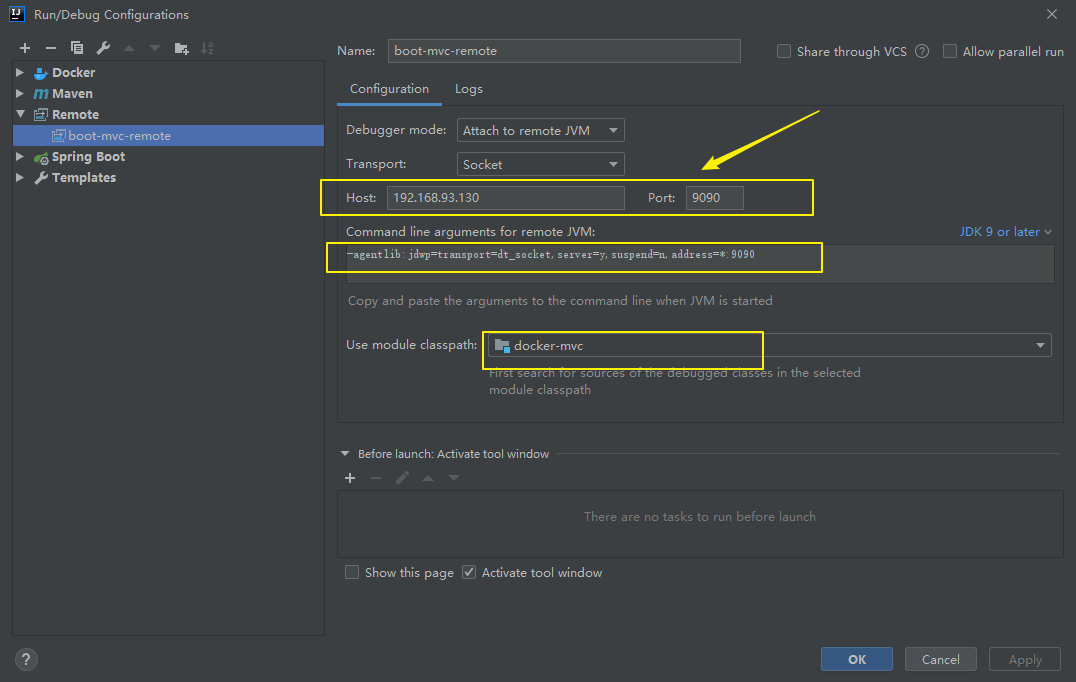Image resolution: width=1076 pixels, height=682 pixels.
Task: Click docker-mvc module folder icon
Action: [502, 346]
